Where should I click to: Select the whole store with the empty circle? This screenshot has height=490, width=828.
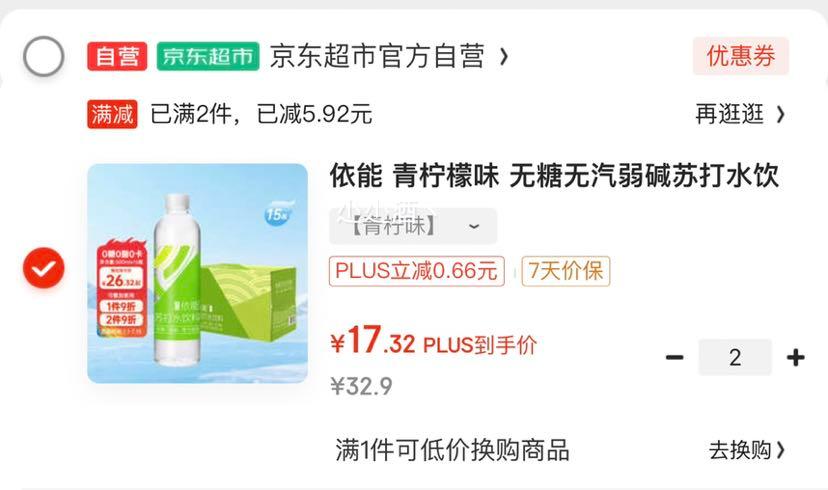(x=44, y=56)
